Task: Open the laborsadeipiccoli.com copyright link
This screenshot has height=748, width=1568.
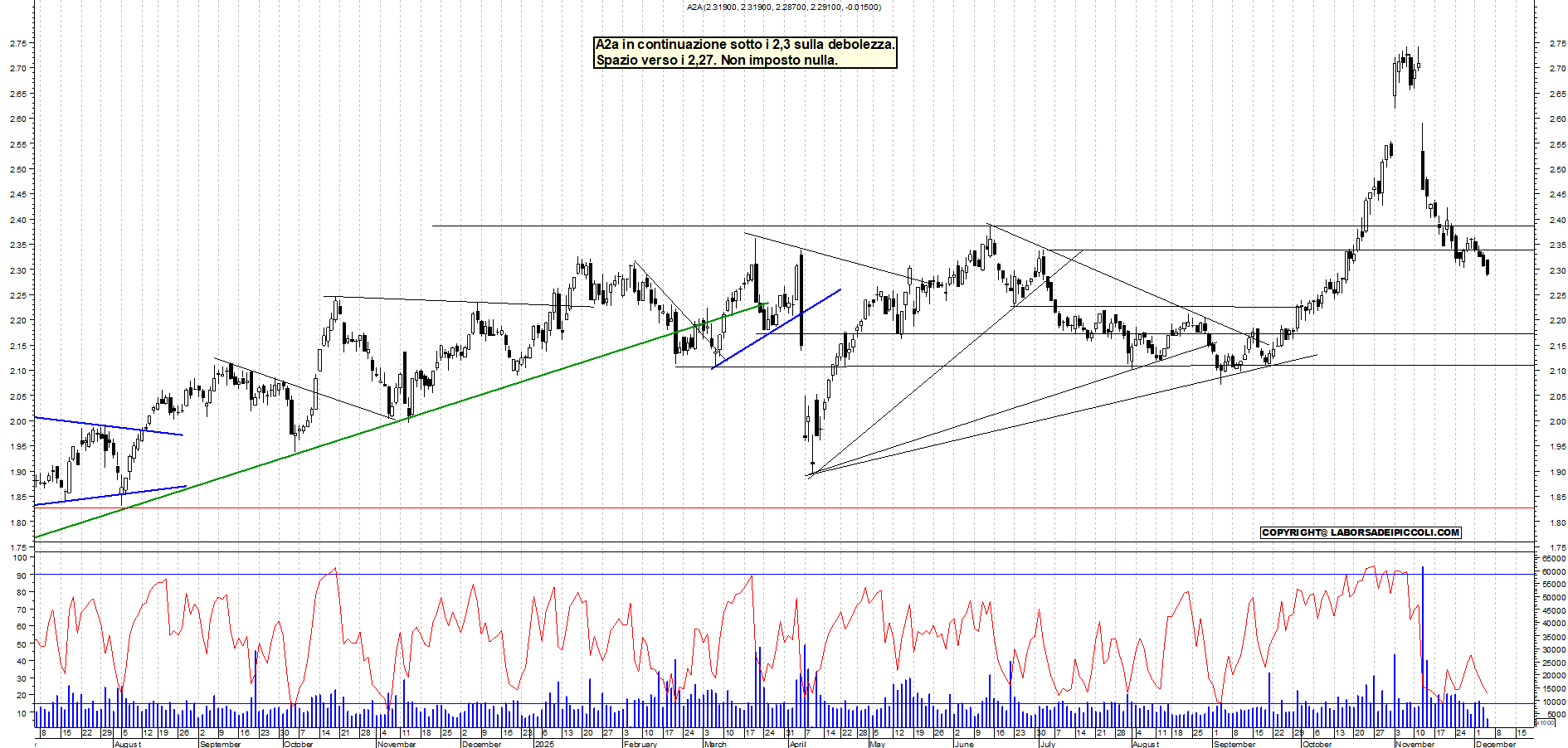Action: [1360, 532]
